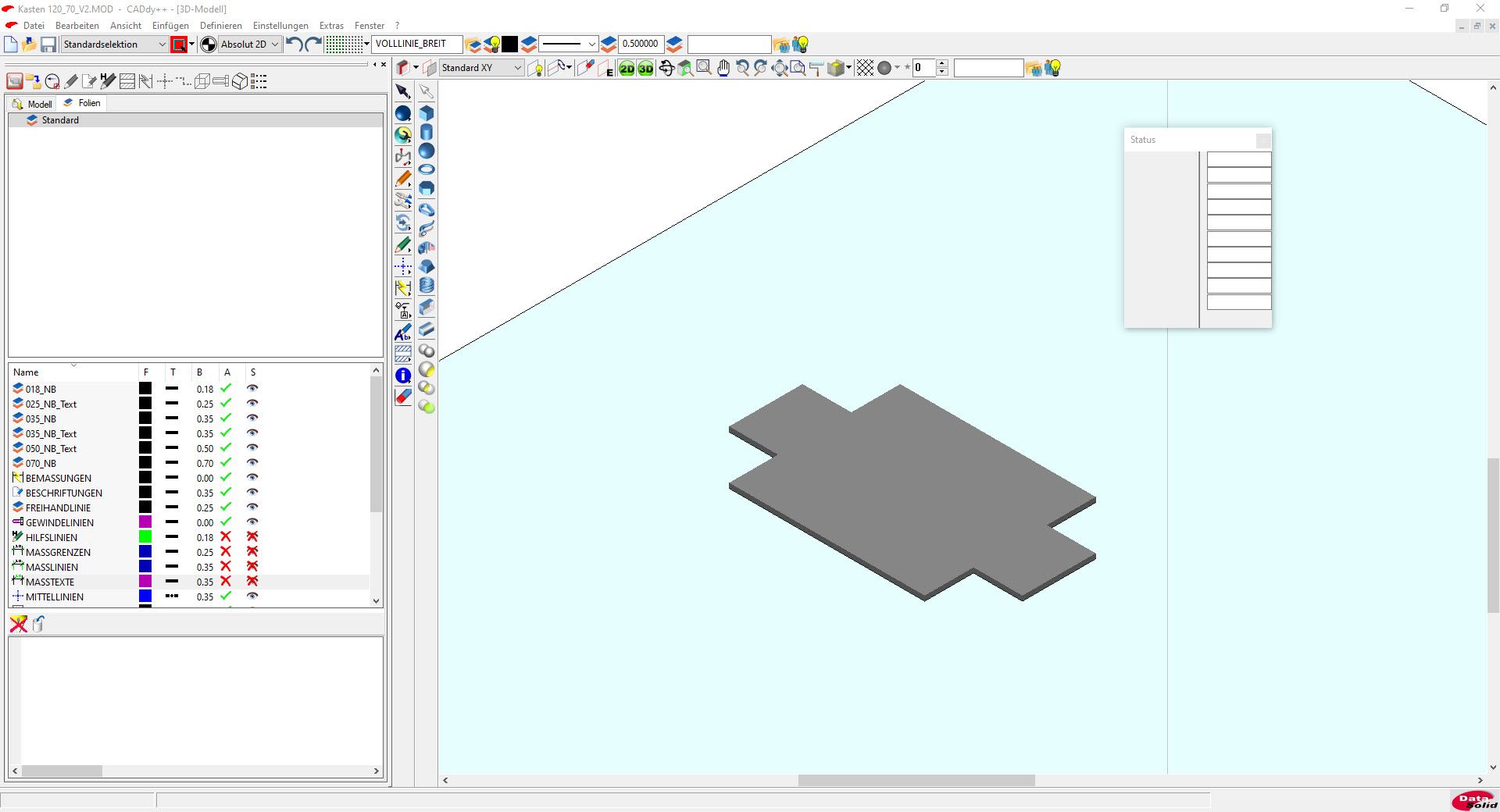Switch to 3D view mode button
Image resolution: width=1500 pixels, height=812 pixels.
point(645,69)
